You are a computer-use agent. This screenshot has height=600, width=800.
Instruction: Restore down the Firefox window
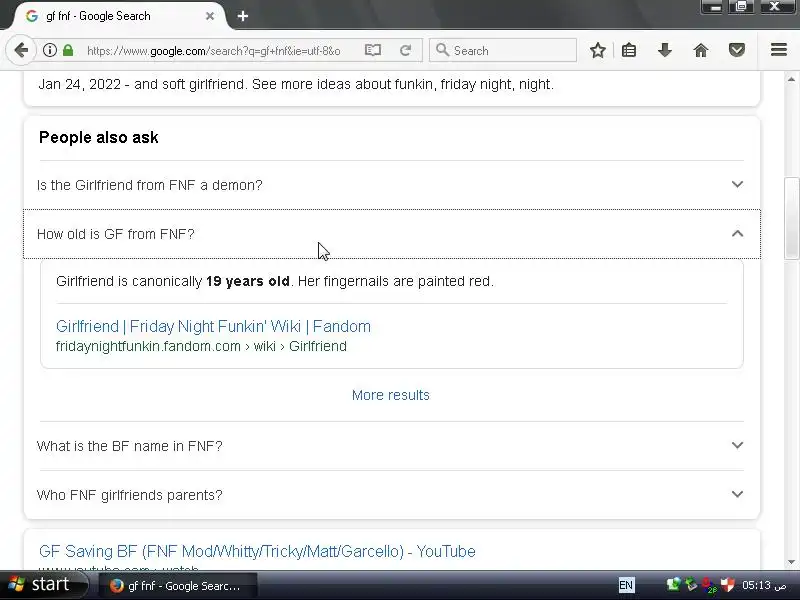[741, 7]
